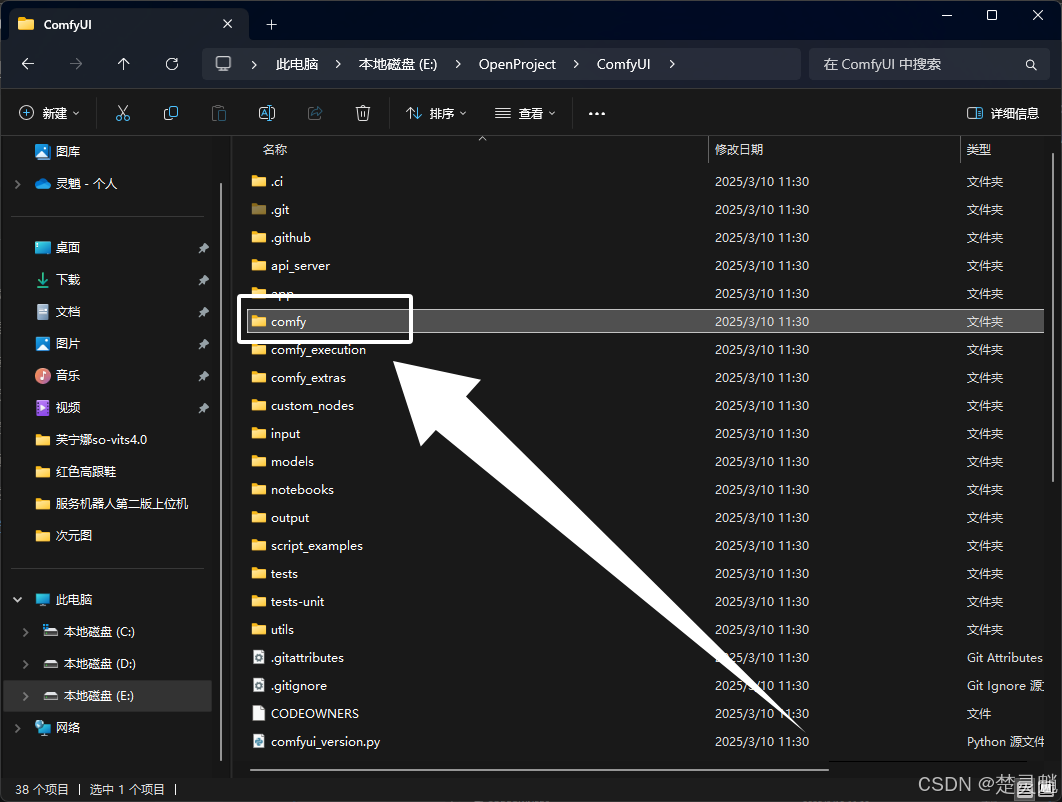Go back with the left arrow

coord(28,64)
